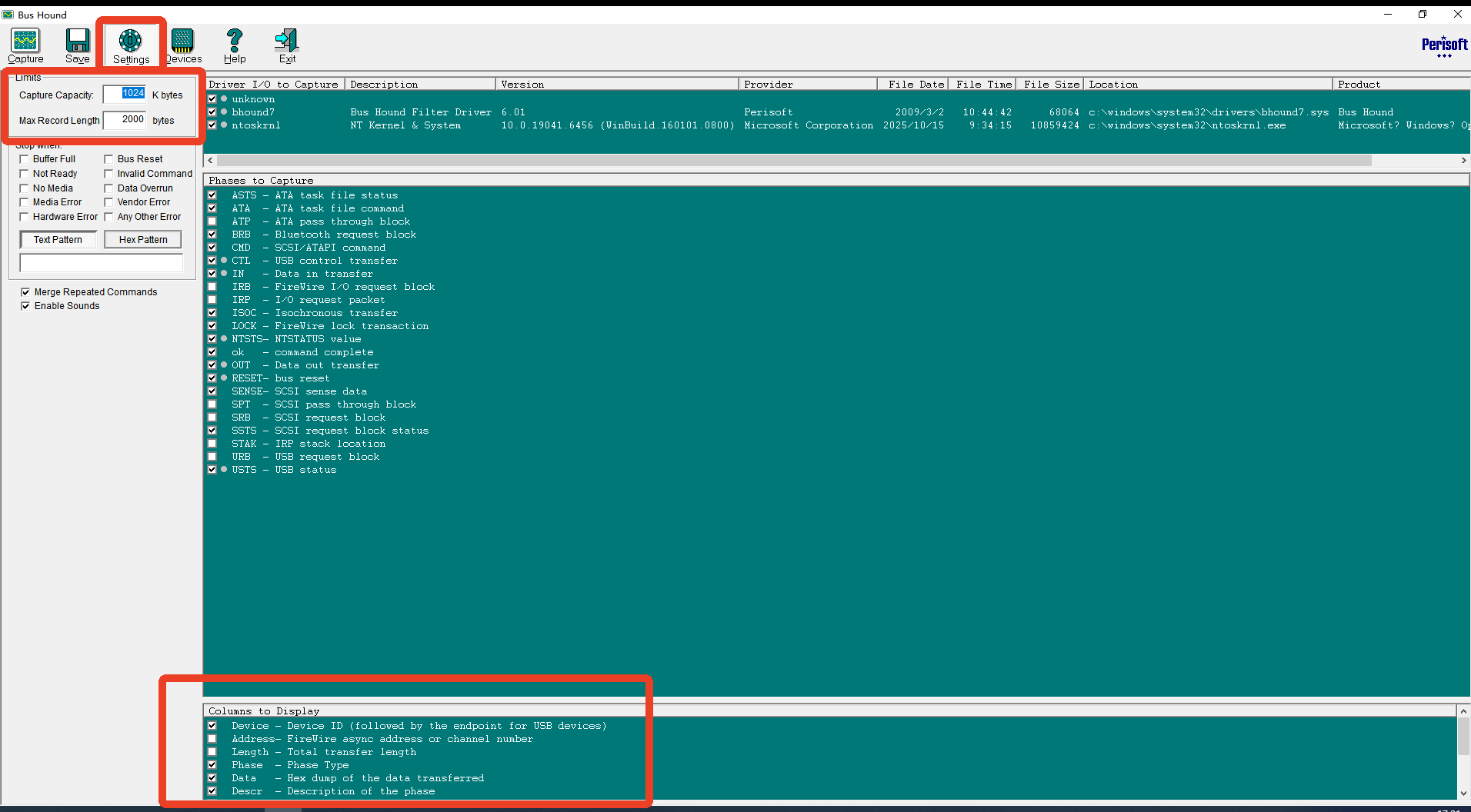Toggle the Phase column display
The width and height of the screenshot is (1471, 812).
pos(212,765)
